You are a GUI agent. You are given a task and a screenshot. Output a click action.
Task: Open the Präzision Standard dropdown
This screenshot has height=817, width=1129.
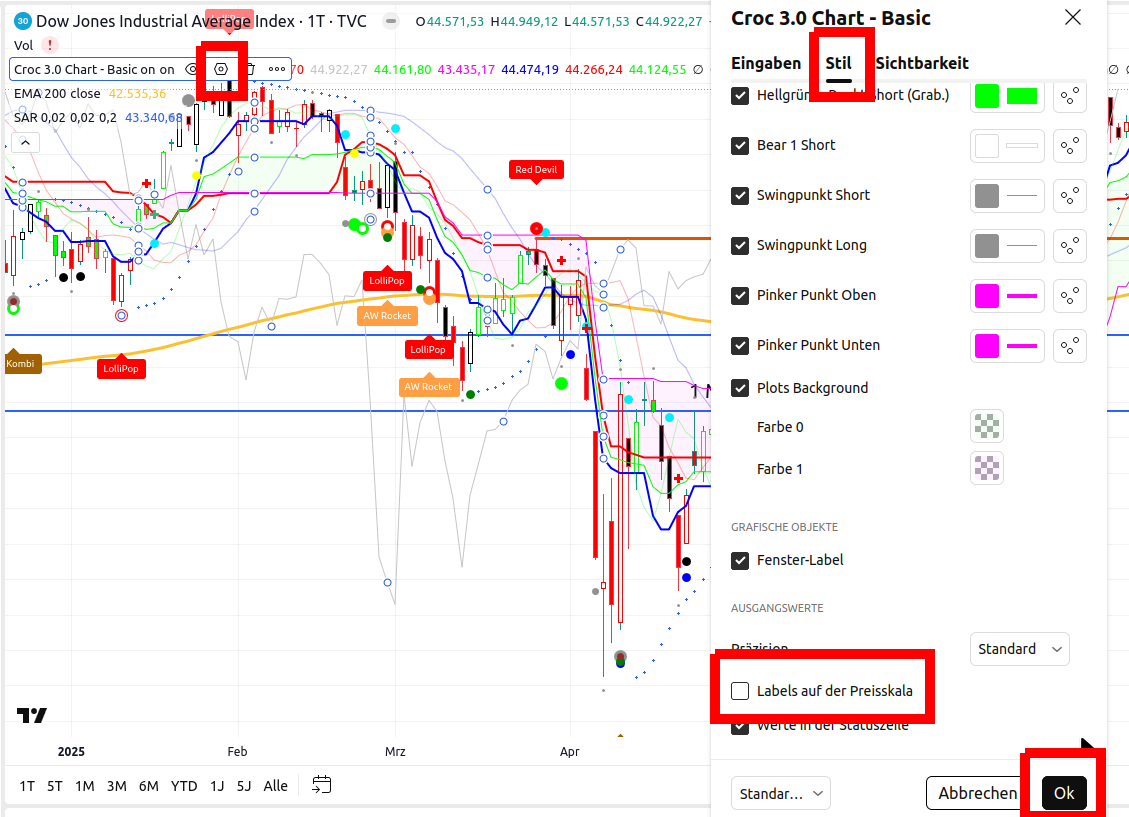[x=1019, y=649]
